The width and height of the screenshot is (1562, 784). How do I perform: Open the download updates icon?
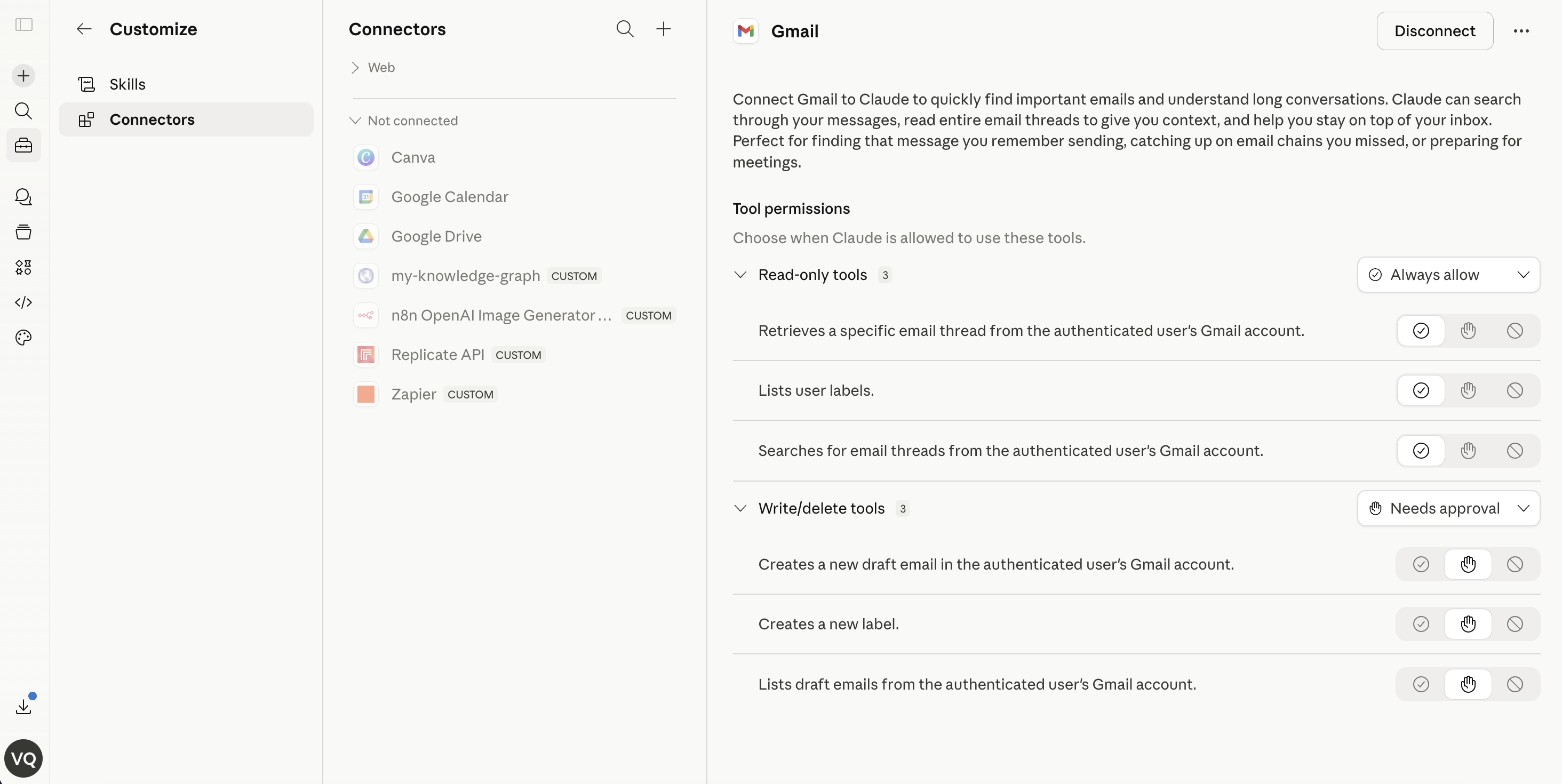click(x=23, y=706)
